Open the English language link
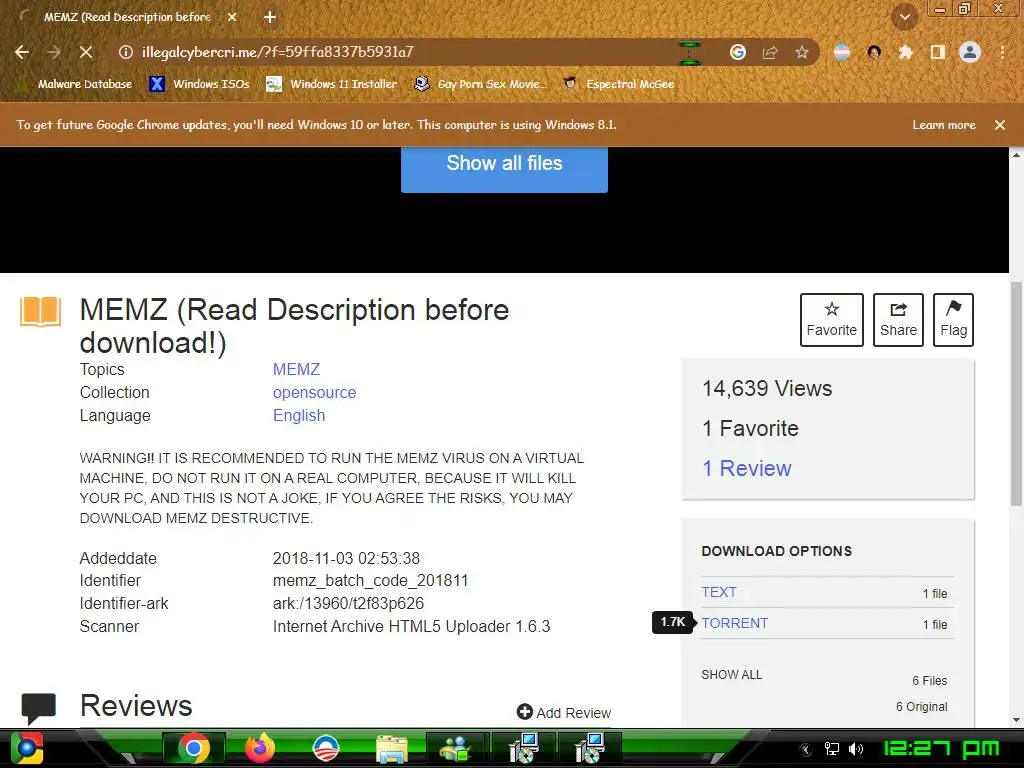The image size is (1024, 768). coord(298,415)
